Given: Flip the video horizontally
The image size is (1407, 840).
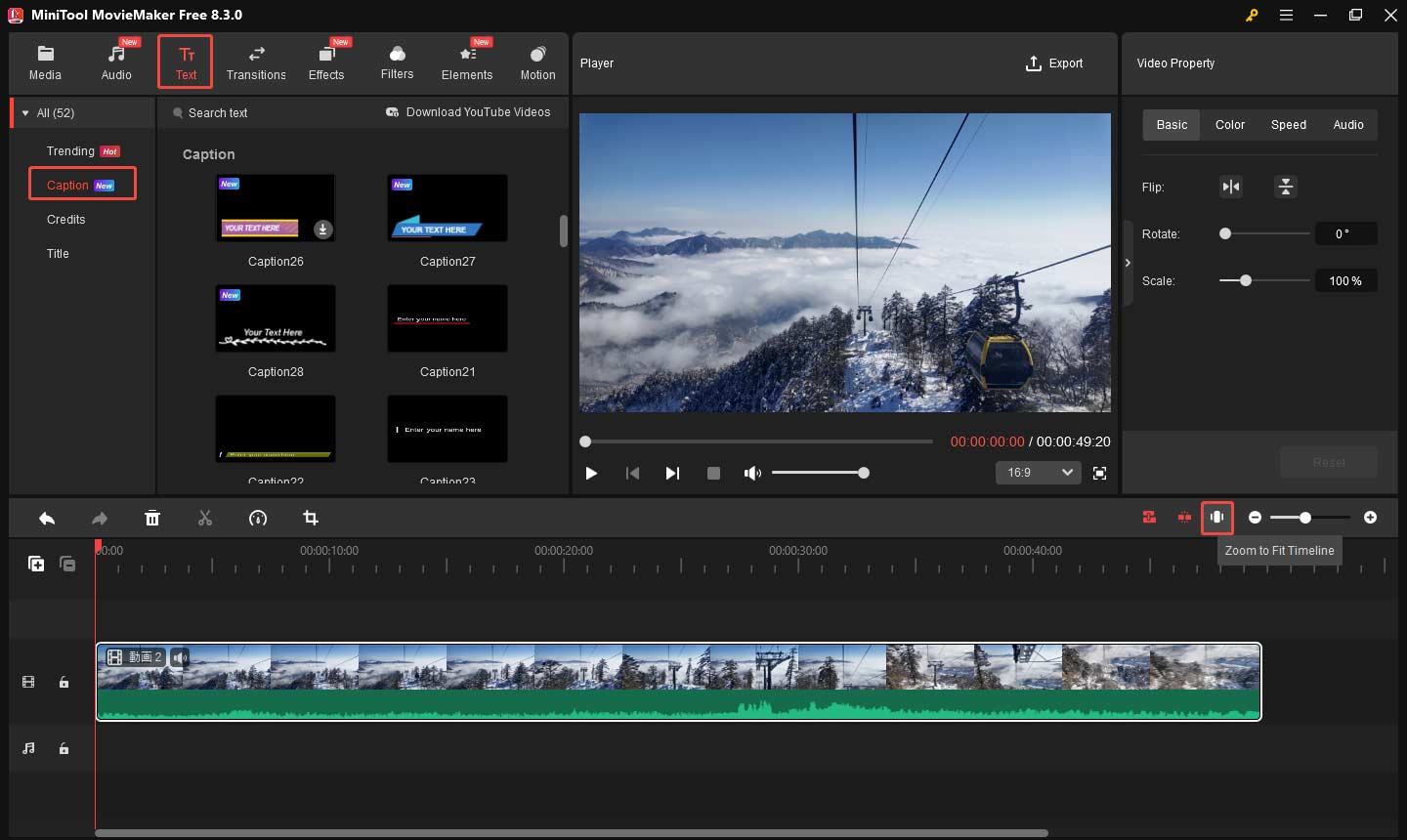Looking at the screenshot, I should click(1231, 187).
